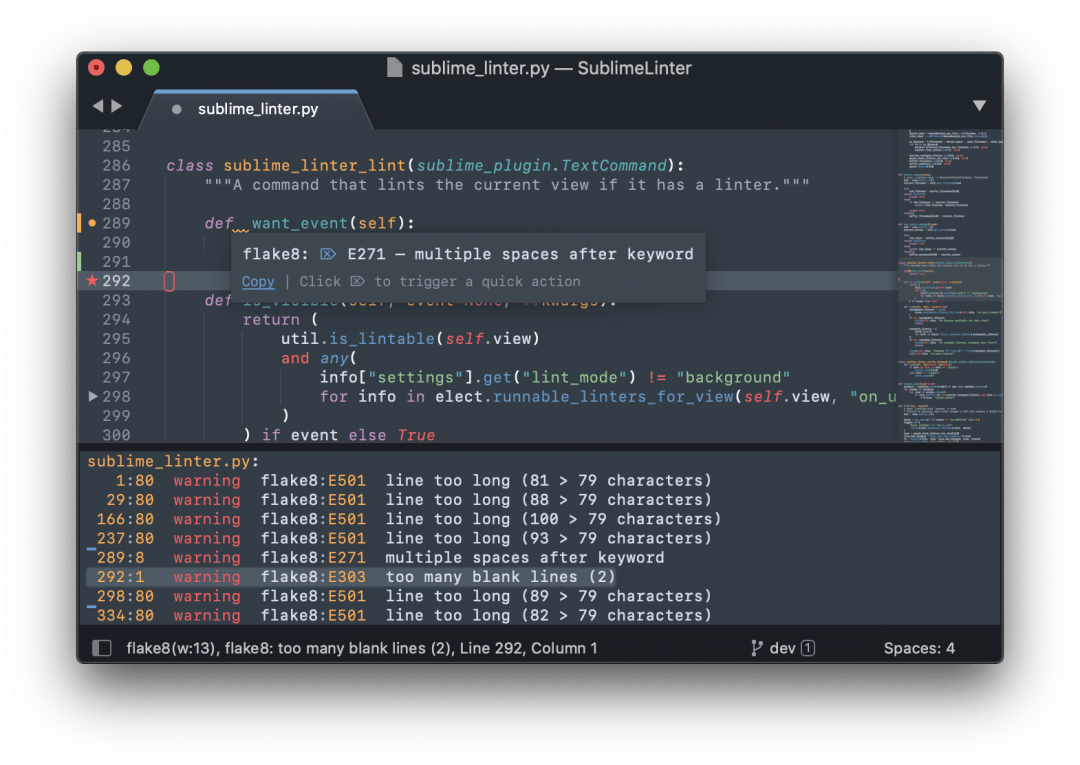This screenshot has width=1080, height=765.
Task: Click the quick action icon beside E271
Action: tap(329, 255)
